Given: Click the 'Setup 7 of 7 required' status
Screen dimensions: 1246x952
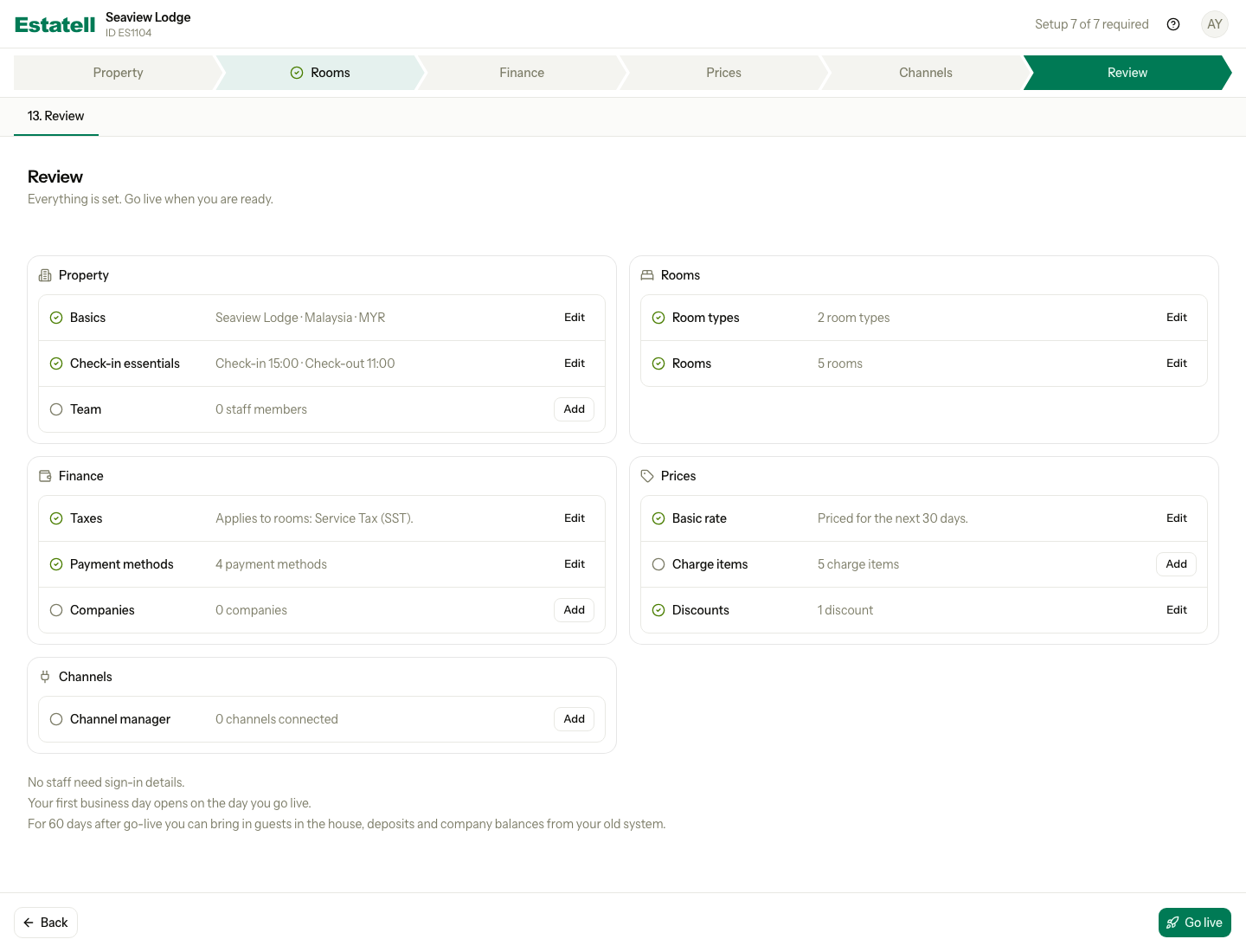Looking at the screenshot, I should pos(1092,24).
